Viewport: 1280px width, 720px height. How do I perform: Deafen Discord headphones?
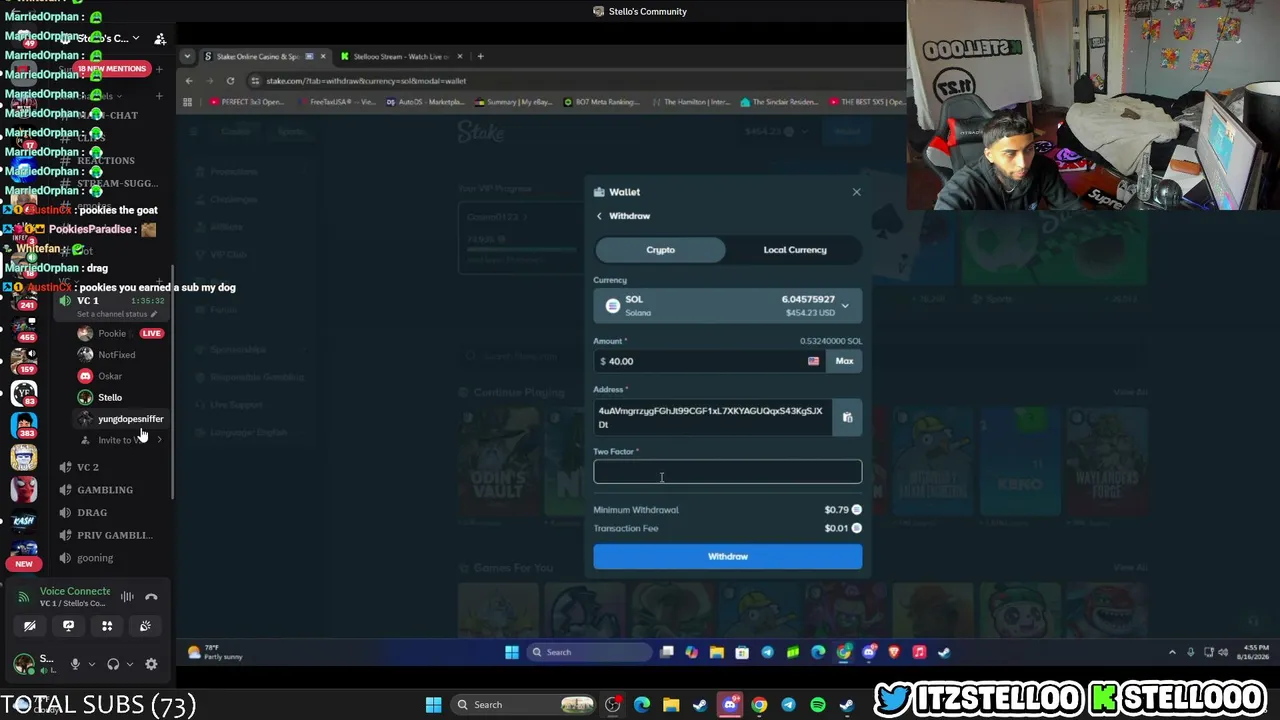pyautogui.click(x=113, y=664)
